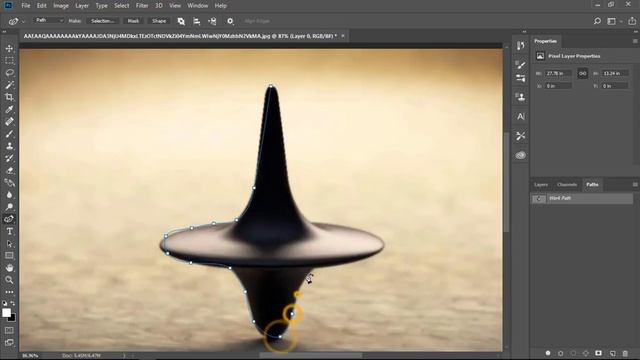The width and height of the screenshot is (640, 360).
Task: Click the height input field
Action: tap(615, 73)
